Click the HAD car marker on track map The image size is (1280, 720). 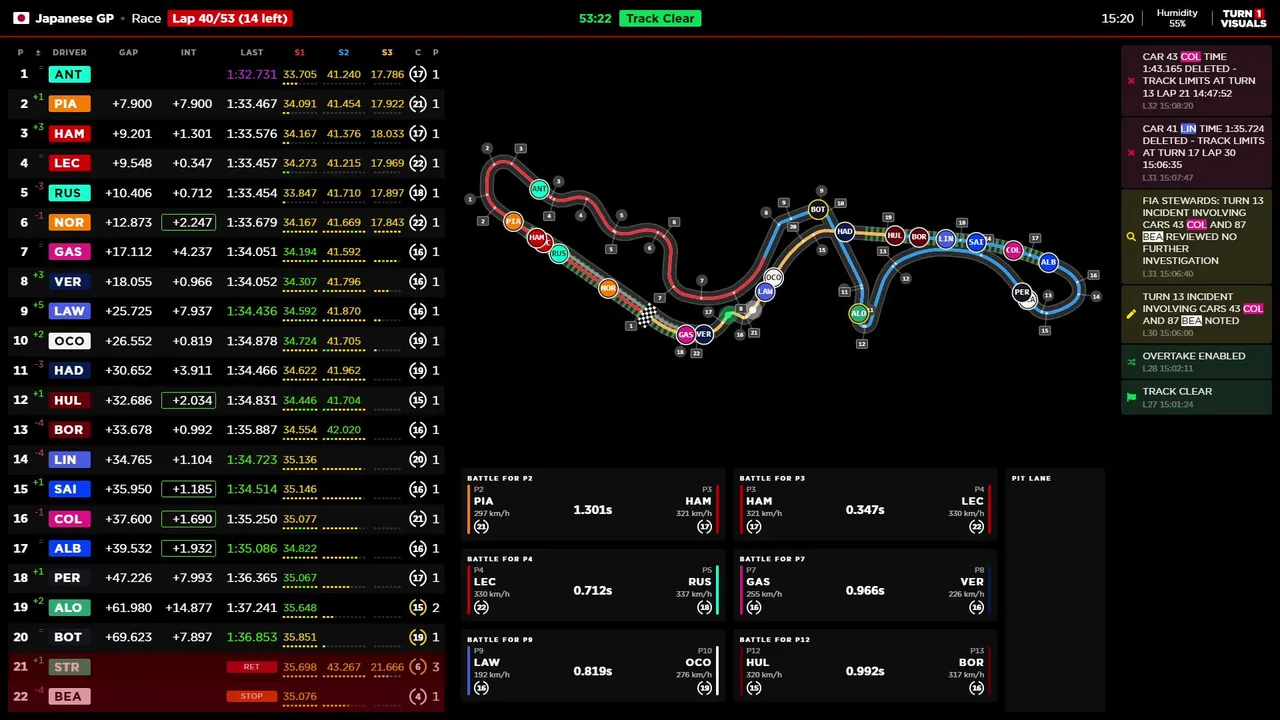click(x=845, y=231)
